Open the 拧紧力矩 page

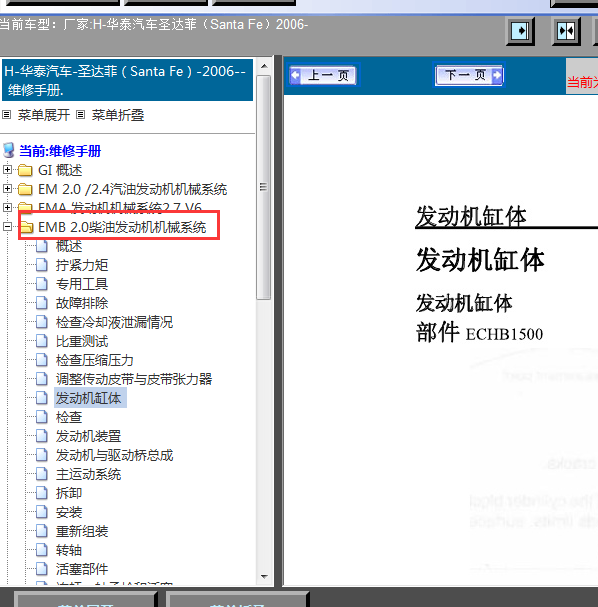click(x=82, y=265)
